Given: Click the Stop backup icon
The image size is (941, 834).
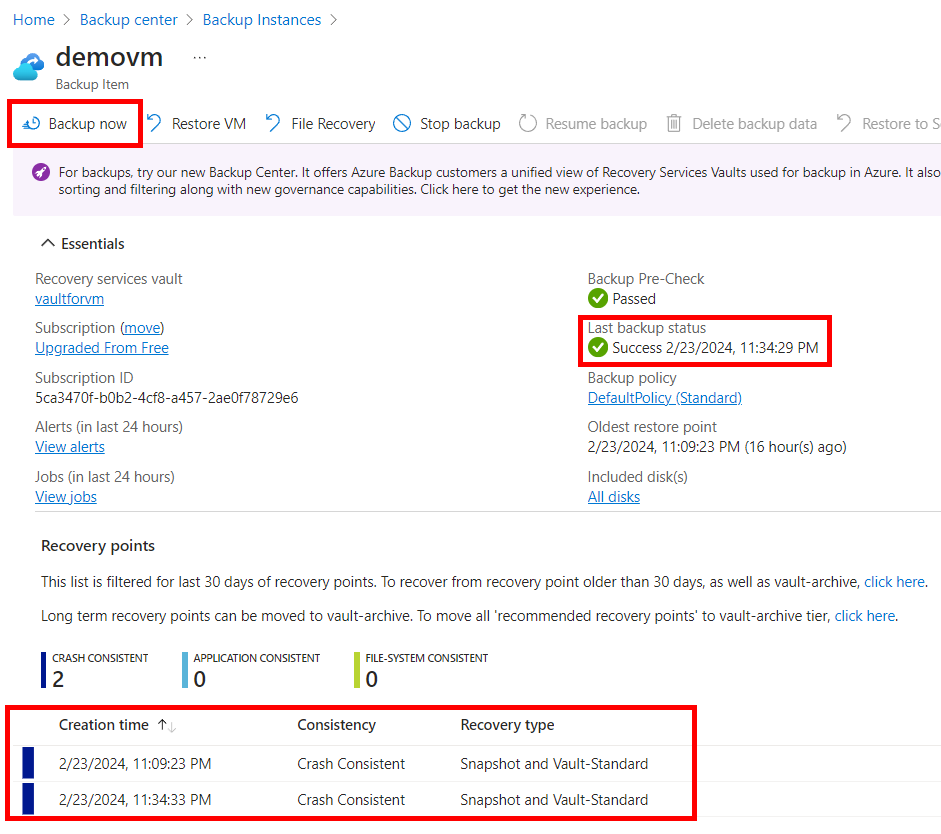Looking at the screenshot, I should coord(402,123).
